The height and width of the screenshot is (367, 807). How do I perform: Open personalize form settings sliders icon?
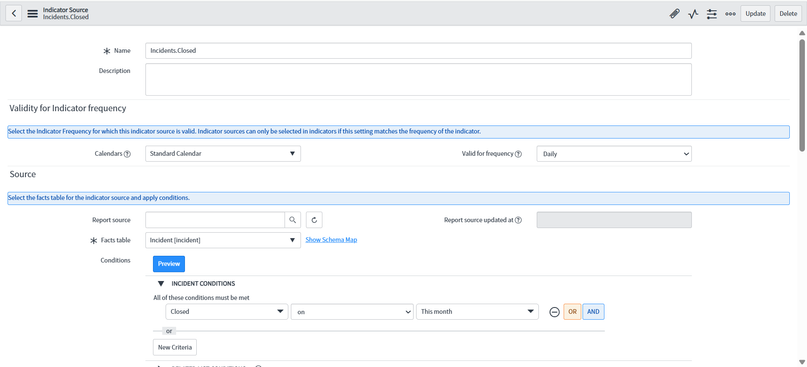coord(712,14)
